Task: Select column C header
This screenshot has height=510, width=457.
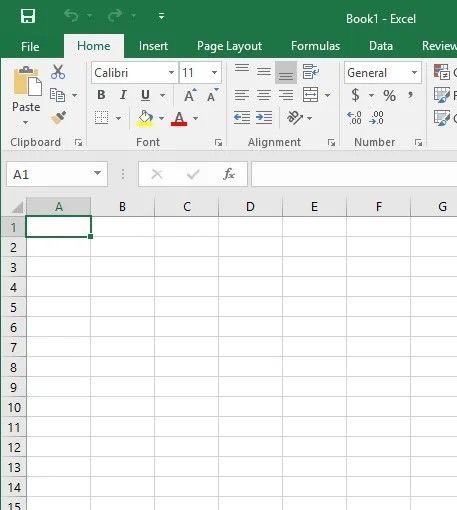Action: tap(187, 207)
